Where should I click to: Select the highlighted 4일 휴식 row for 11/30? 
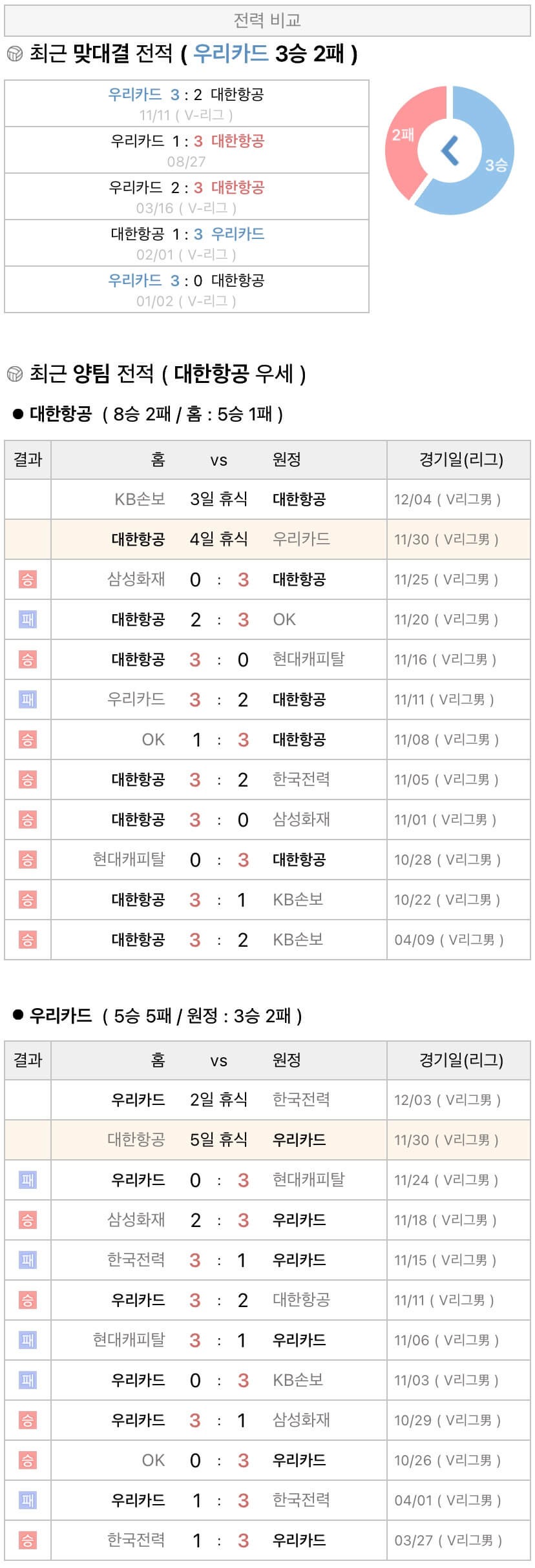tap(267, 539)
